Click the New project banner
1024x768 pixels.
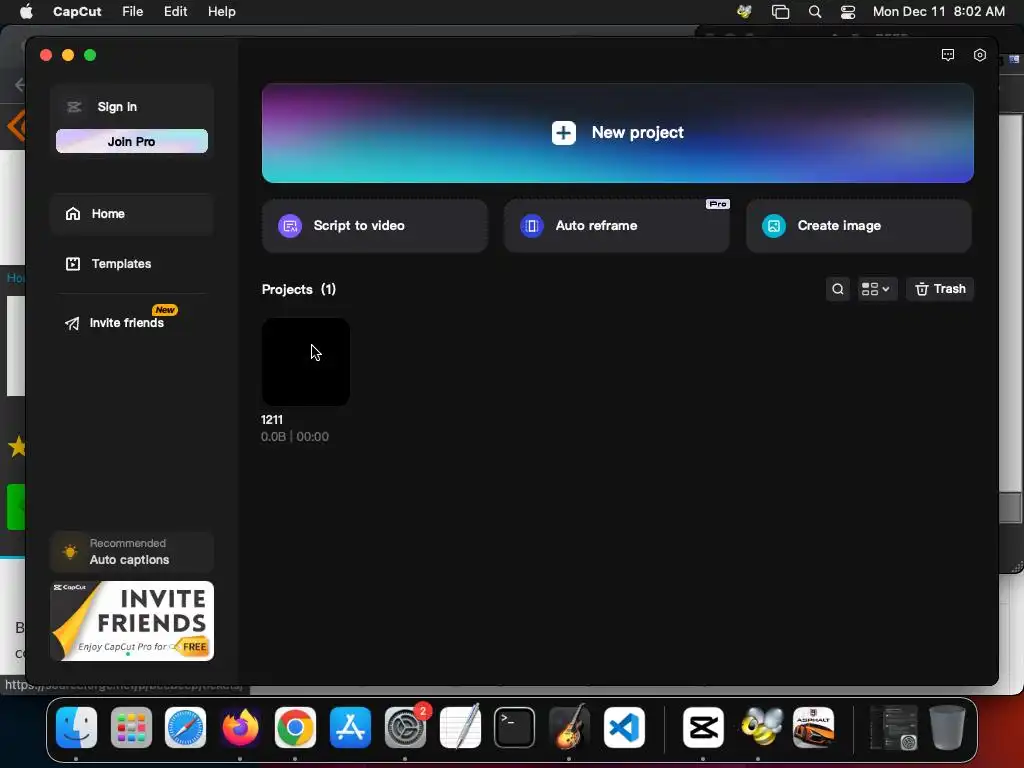pyautogui.click(x=617, y=133)
